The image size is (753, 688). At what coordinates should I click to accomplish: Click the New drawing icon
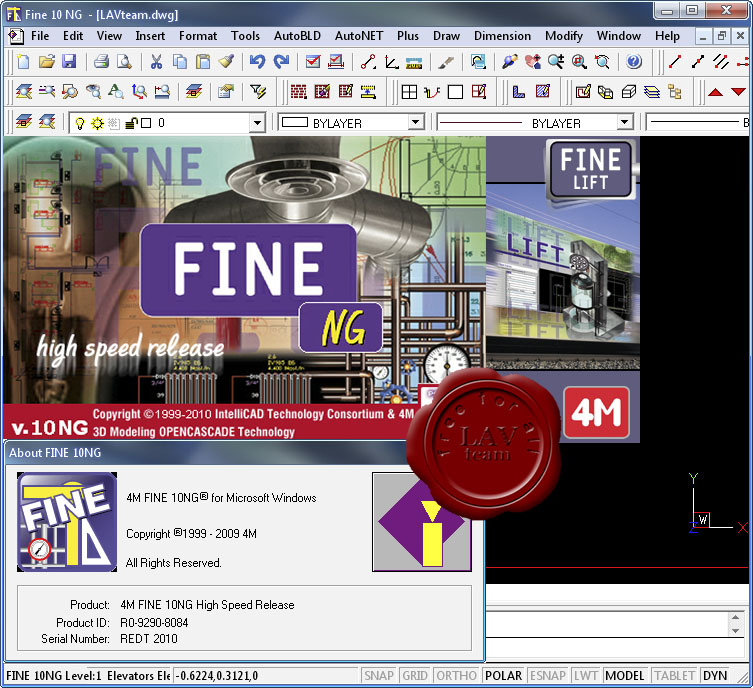click(x=23, y=61)
